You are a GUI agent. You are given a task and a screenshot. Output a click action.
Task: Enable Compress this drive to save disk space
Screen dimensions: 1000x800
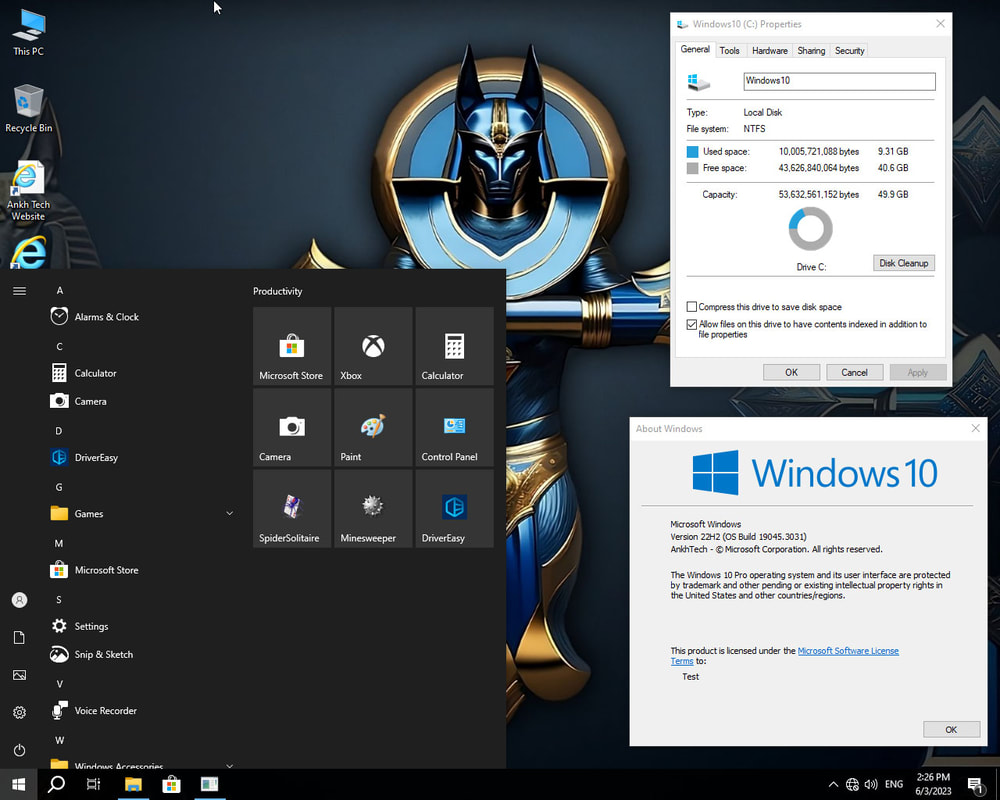691,307
